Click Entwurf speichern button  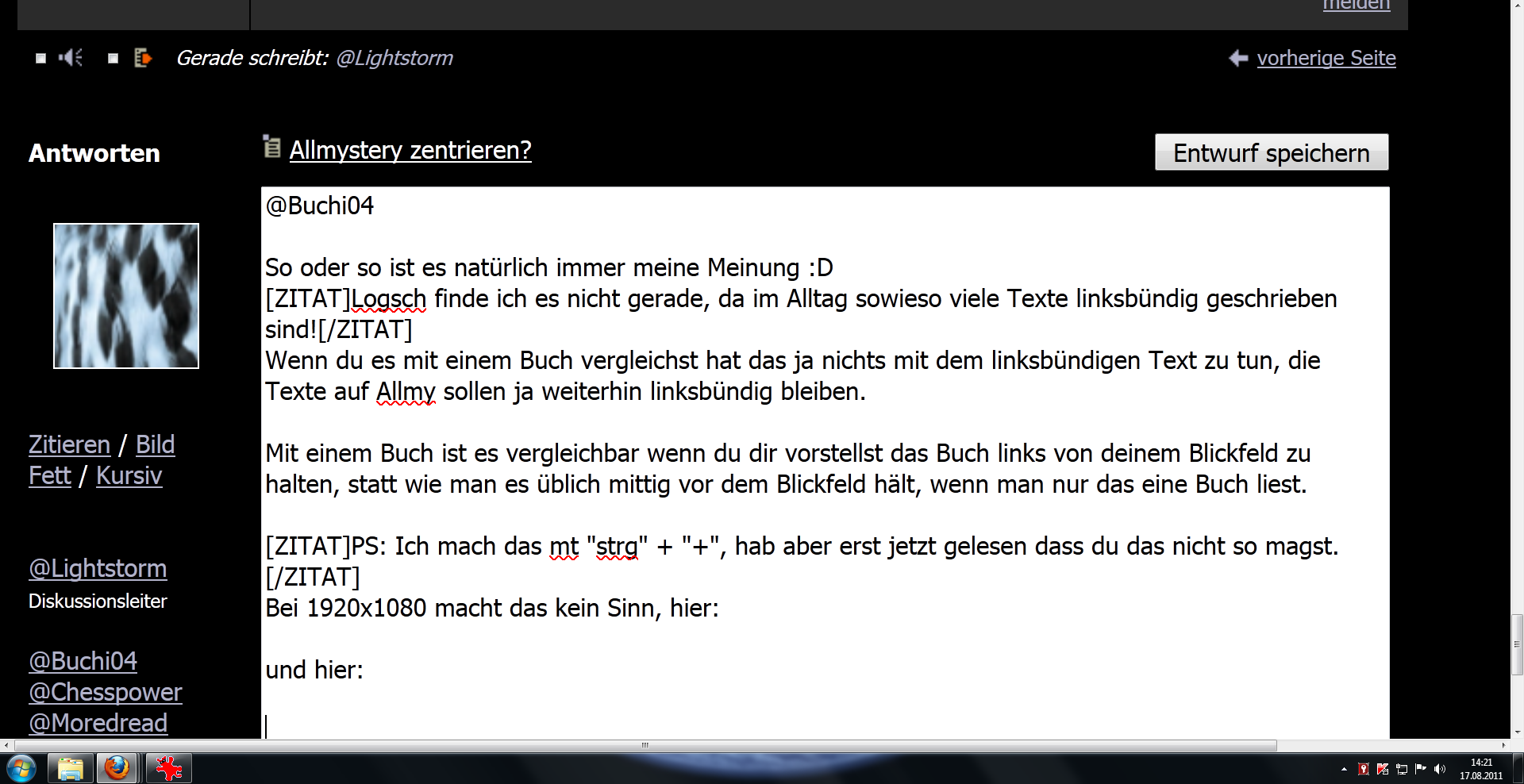[1272, 152]
